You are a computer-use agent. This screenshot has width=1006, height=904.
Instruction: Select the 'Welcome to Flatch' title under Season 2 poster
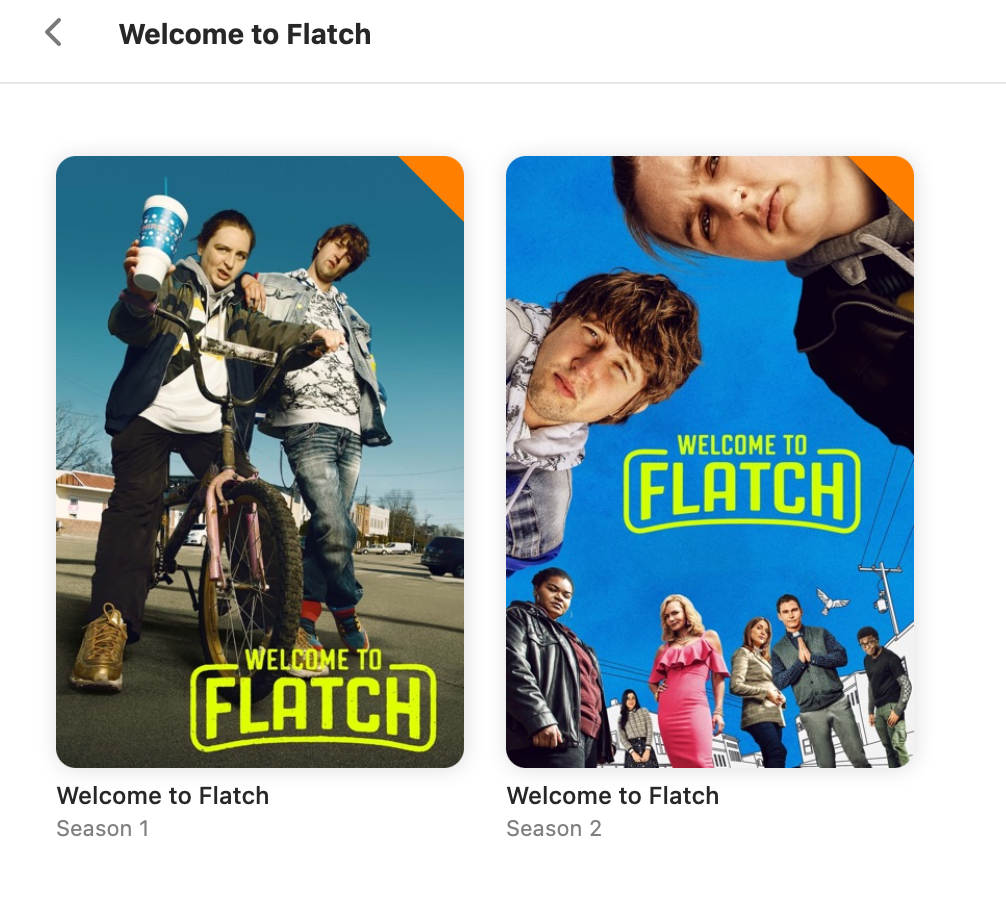tap(613, 796)
